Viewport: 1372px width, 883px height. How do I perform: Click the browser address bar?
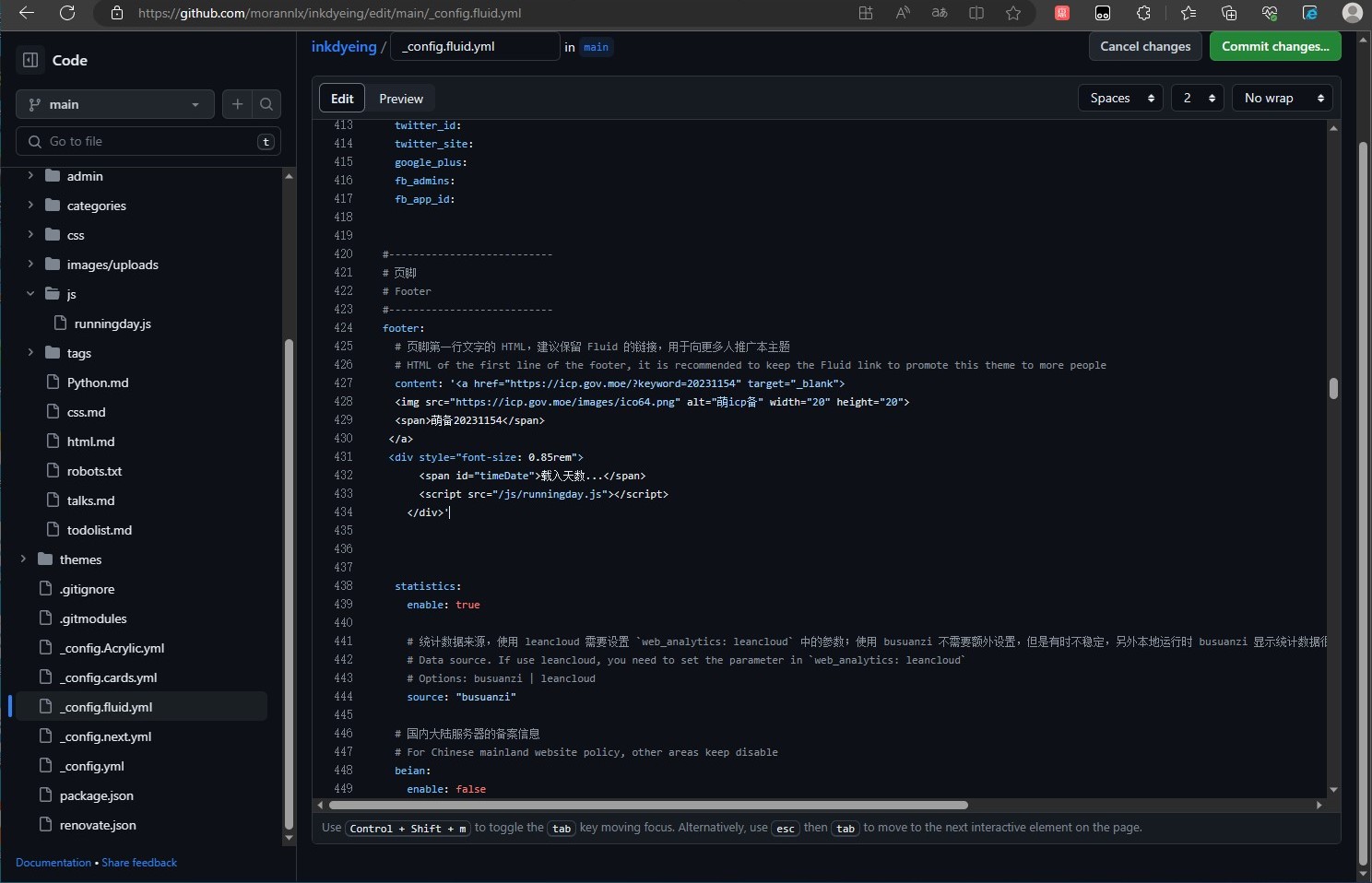[479, 13]
